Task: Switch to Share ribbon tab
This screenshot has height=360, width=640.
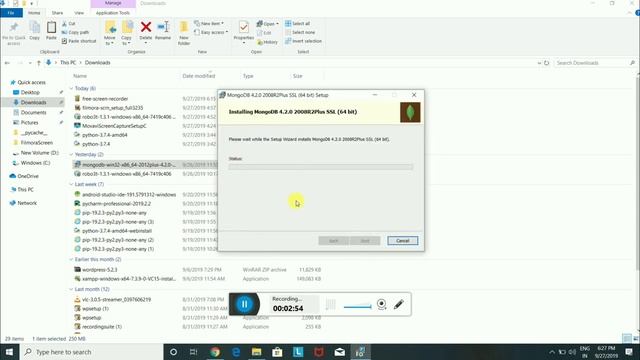Action: click(x=57, y=13)
